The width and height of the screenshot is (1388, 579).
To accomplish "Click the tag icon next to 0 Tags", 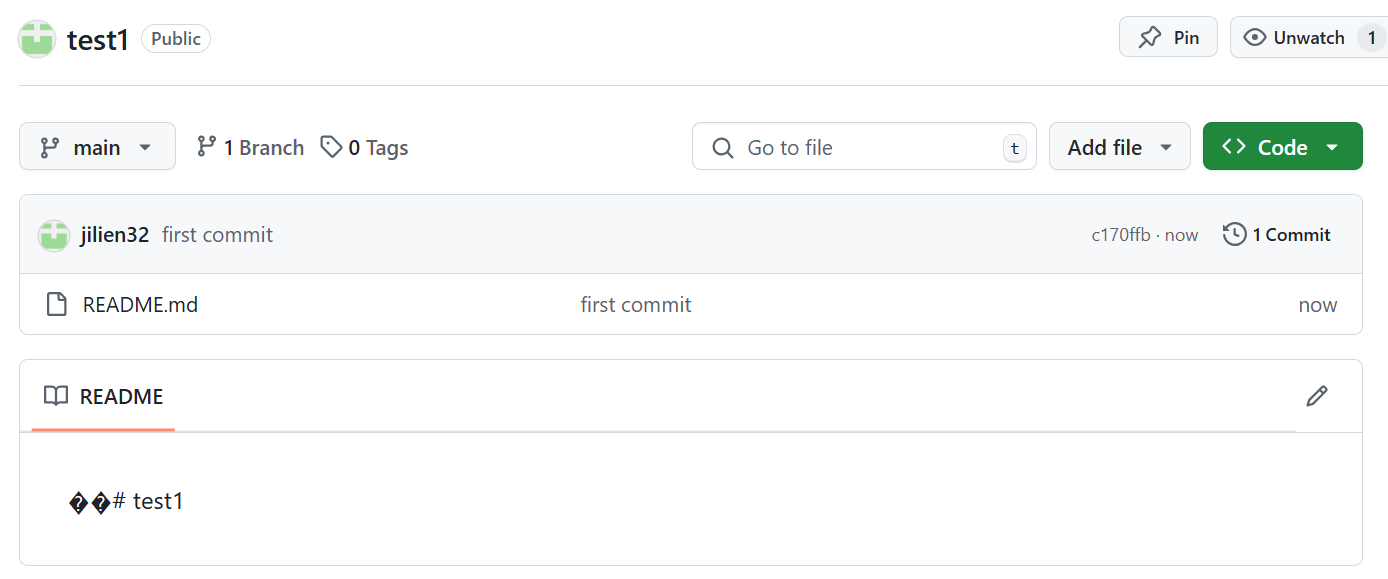I will [x=331, y=147].
